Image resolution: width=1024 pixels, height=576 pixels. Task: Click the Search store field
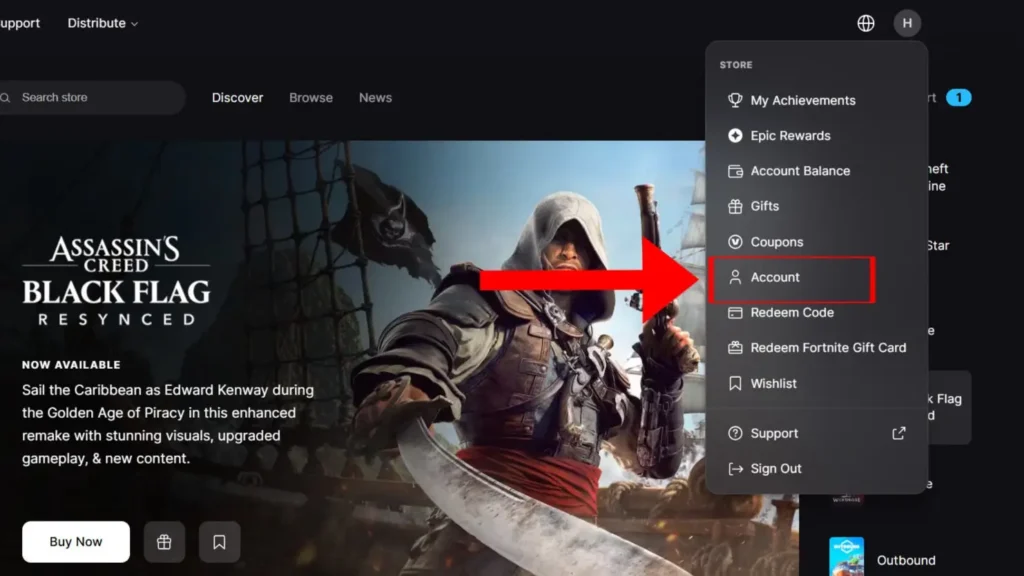pos(93,97)
